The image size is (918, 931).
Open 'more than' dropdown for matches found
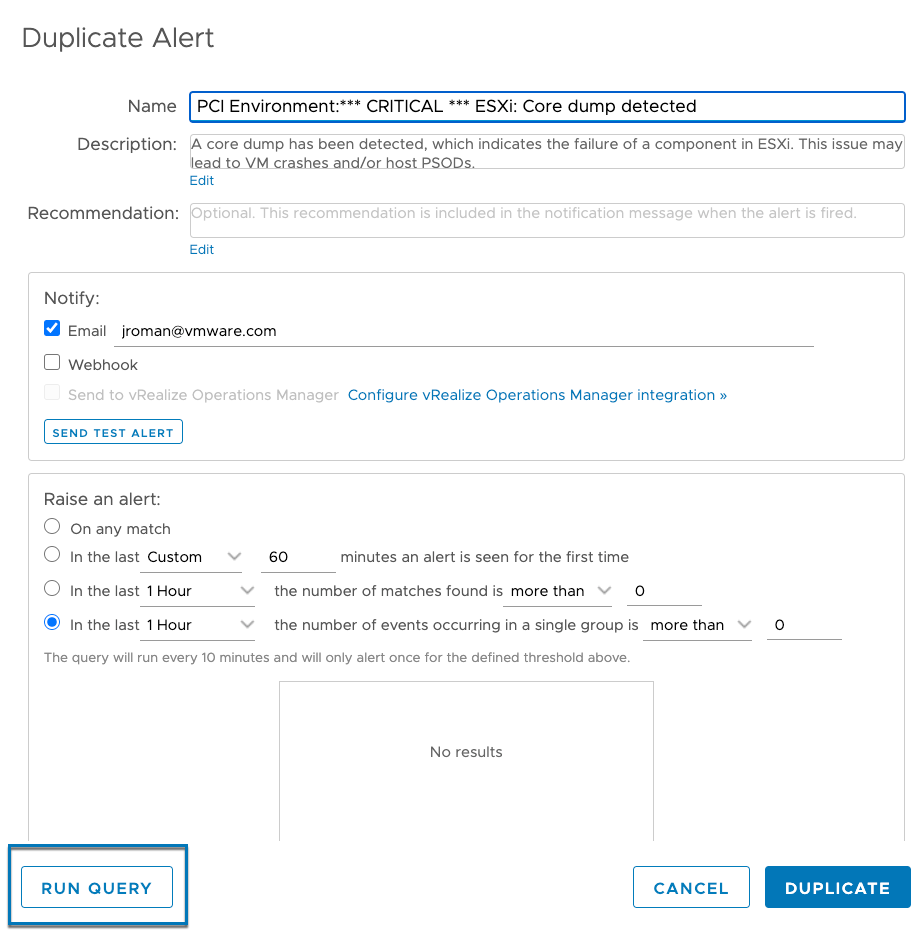[x=561, y=591]
